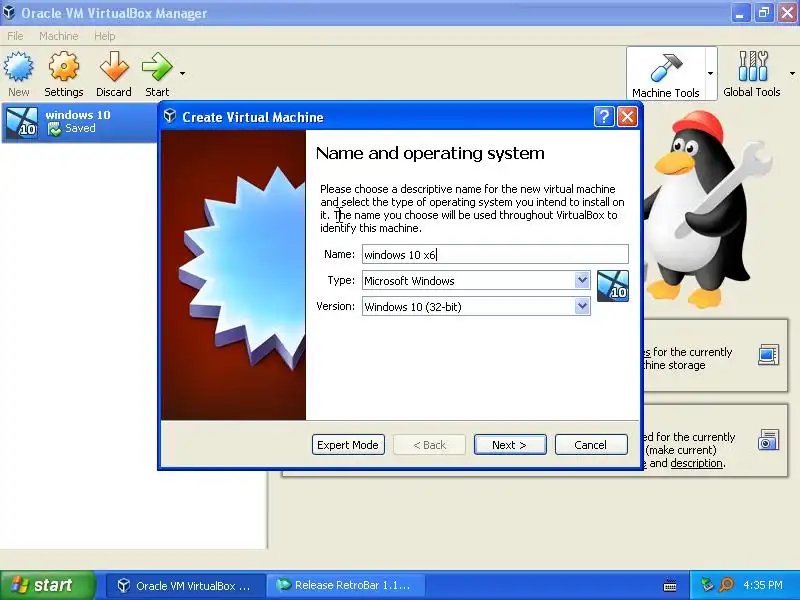The width and height of the screenshot is (800, 600).
Task: Open Settings from the VirtualBox toolbar
Action: pyautogui.click(x=64, y=74)
